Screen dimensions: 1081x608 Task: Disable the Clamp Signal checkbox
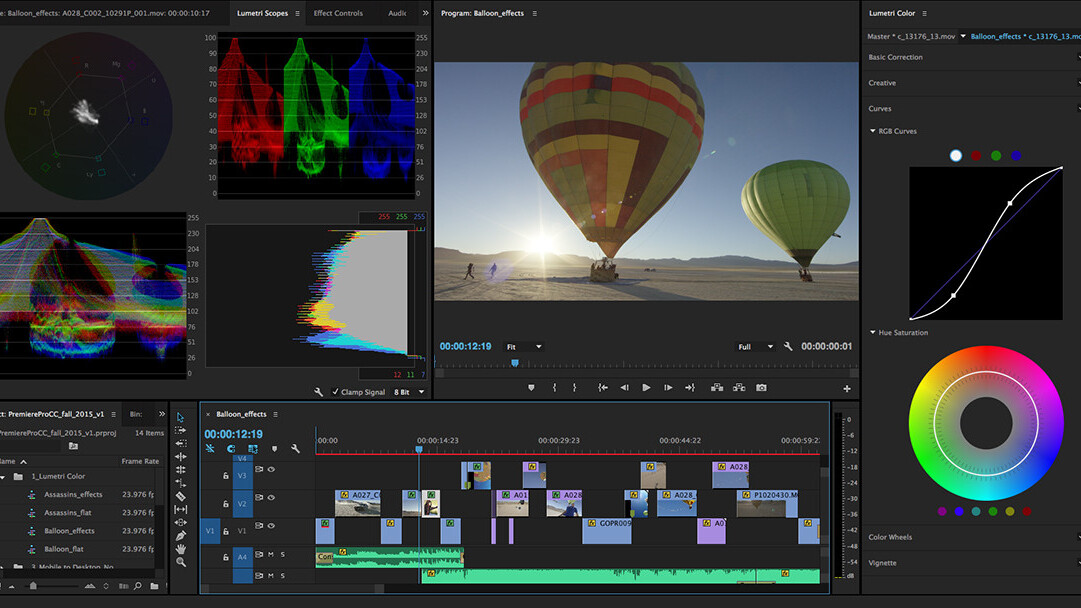pos(335,392)
